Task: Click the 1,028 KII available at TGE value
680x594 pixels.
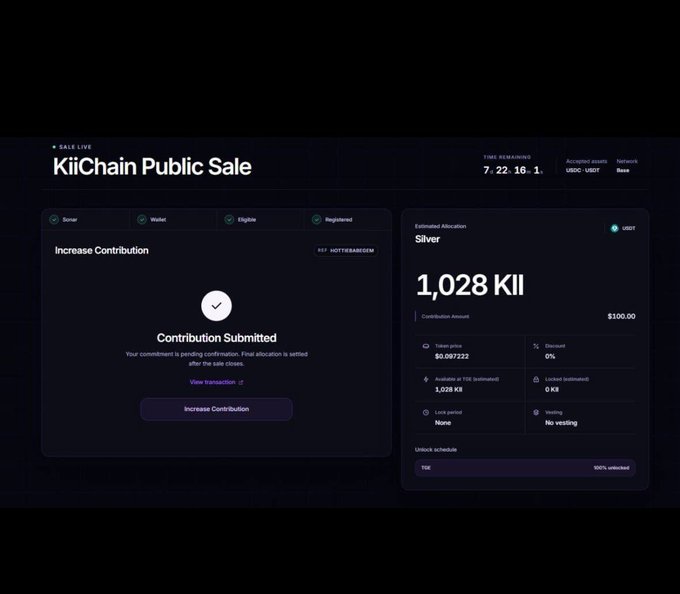Action: pyautogui.click(x=448, y=389)
